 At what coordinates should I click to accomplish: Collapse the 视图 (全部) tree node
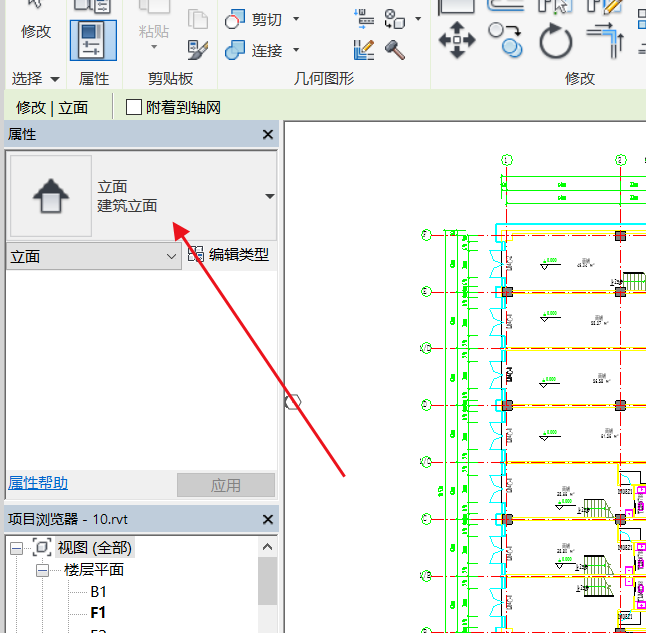[17, 548]
